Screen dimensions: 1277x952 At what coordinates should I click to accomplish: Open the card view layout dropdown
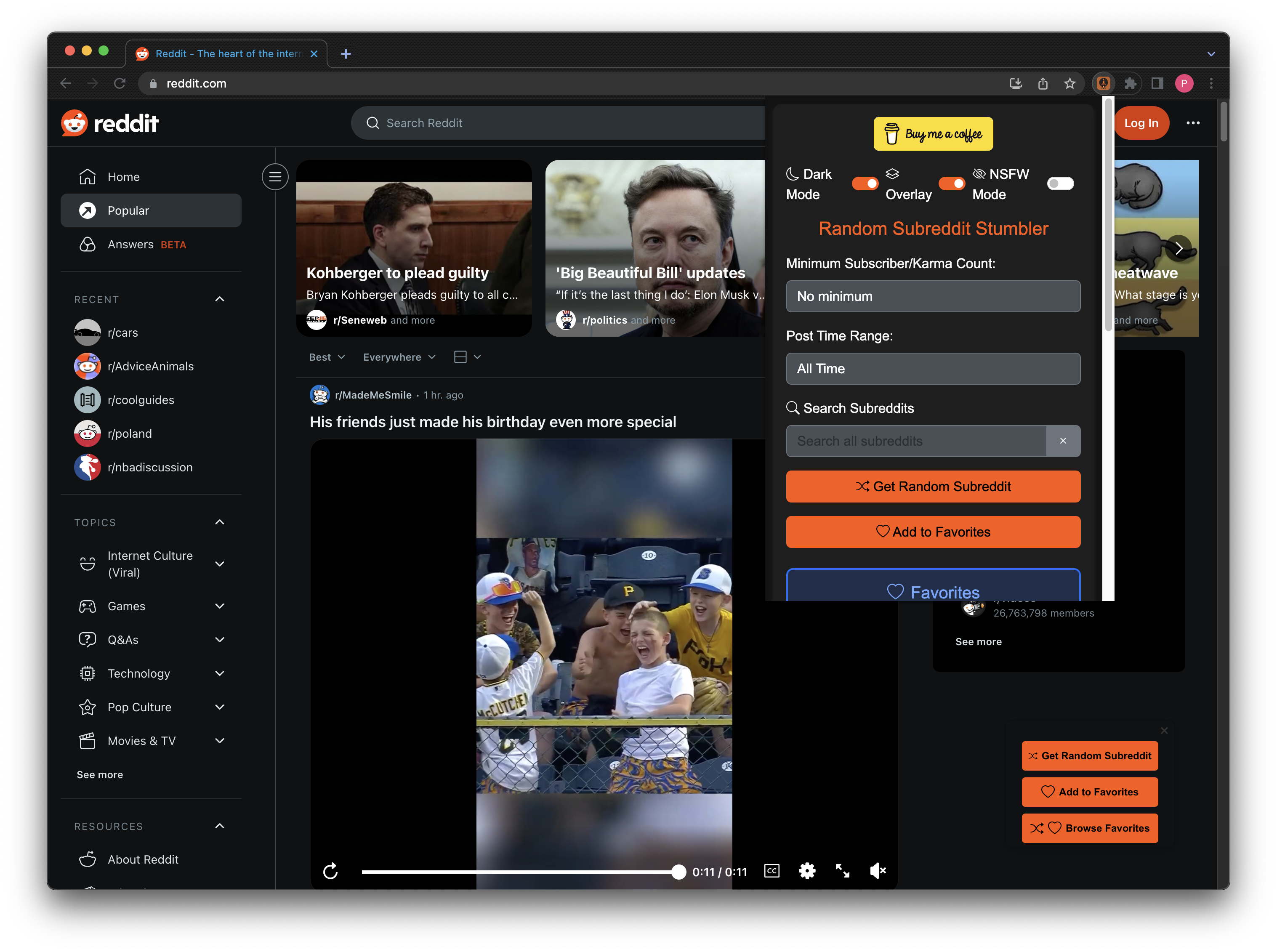[x=467, y=357]
